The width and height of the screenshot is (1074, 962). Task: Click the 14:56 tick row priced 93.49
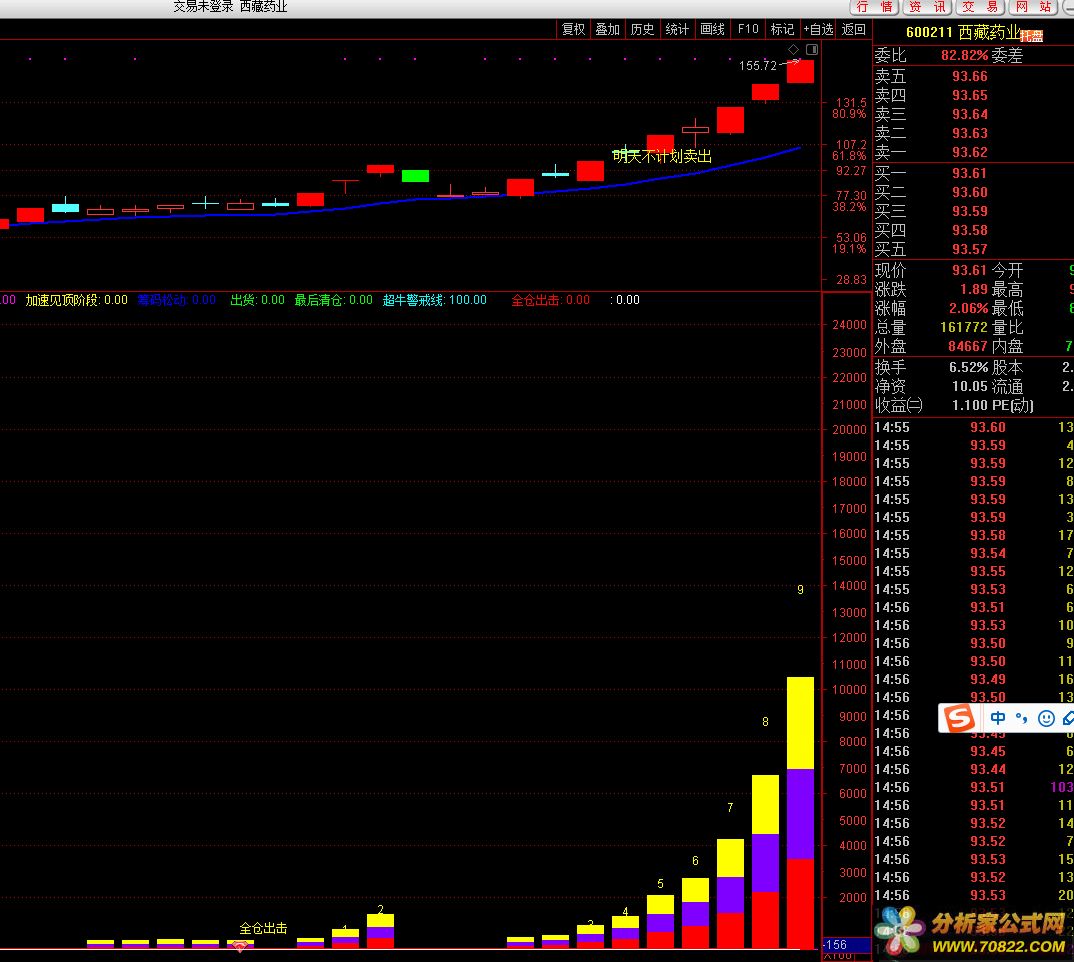click(974, 679)
